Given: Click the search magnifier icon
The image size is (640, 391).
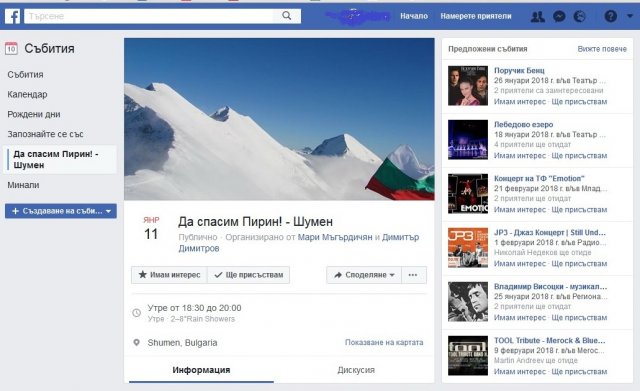Looking at the screenshot, I should [287, 16].
